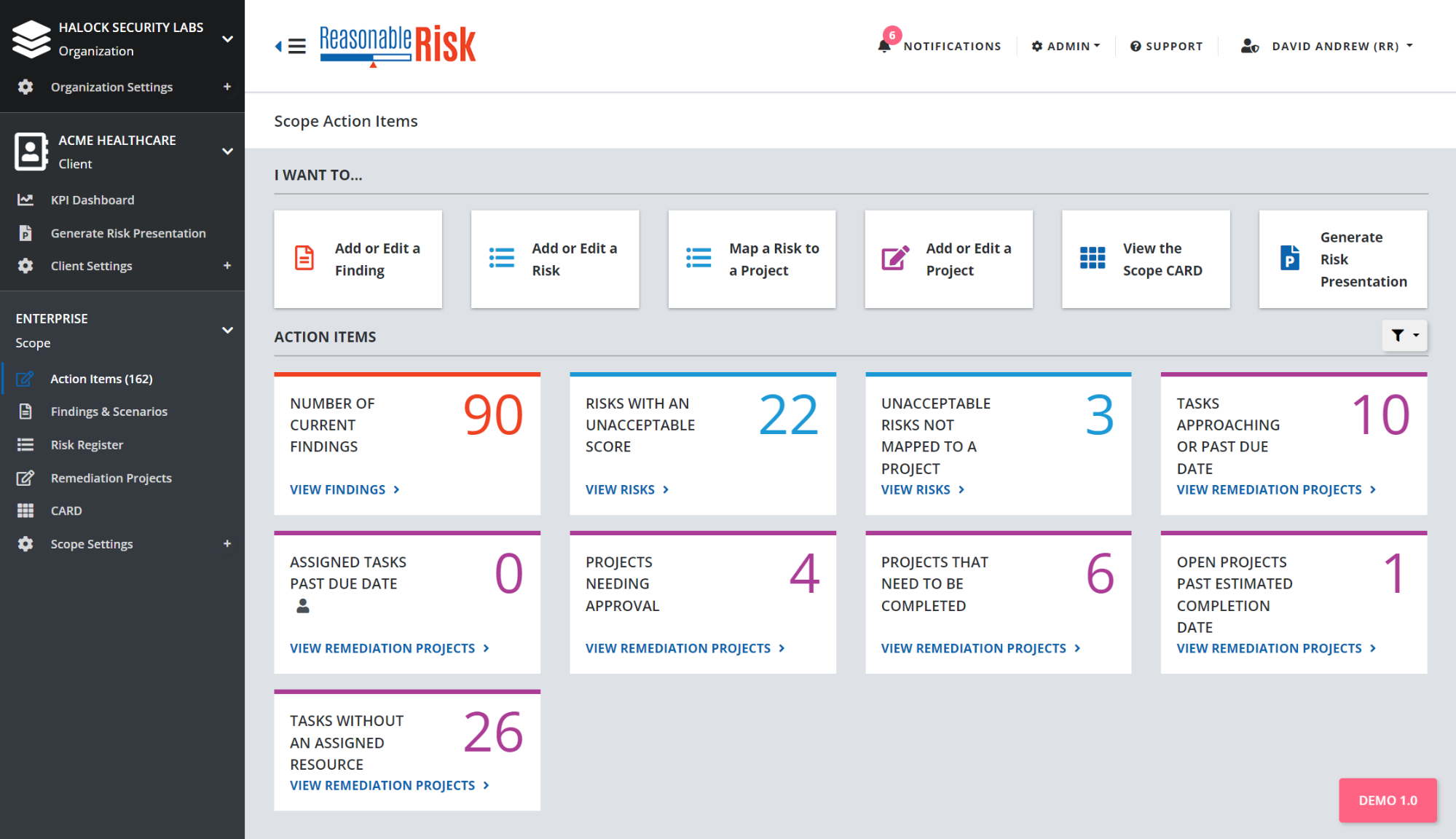Click the DEMO 1.0 button
Screen dimensions: 1456x839
[x=1388, y=800]
